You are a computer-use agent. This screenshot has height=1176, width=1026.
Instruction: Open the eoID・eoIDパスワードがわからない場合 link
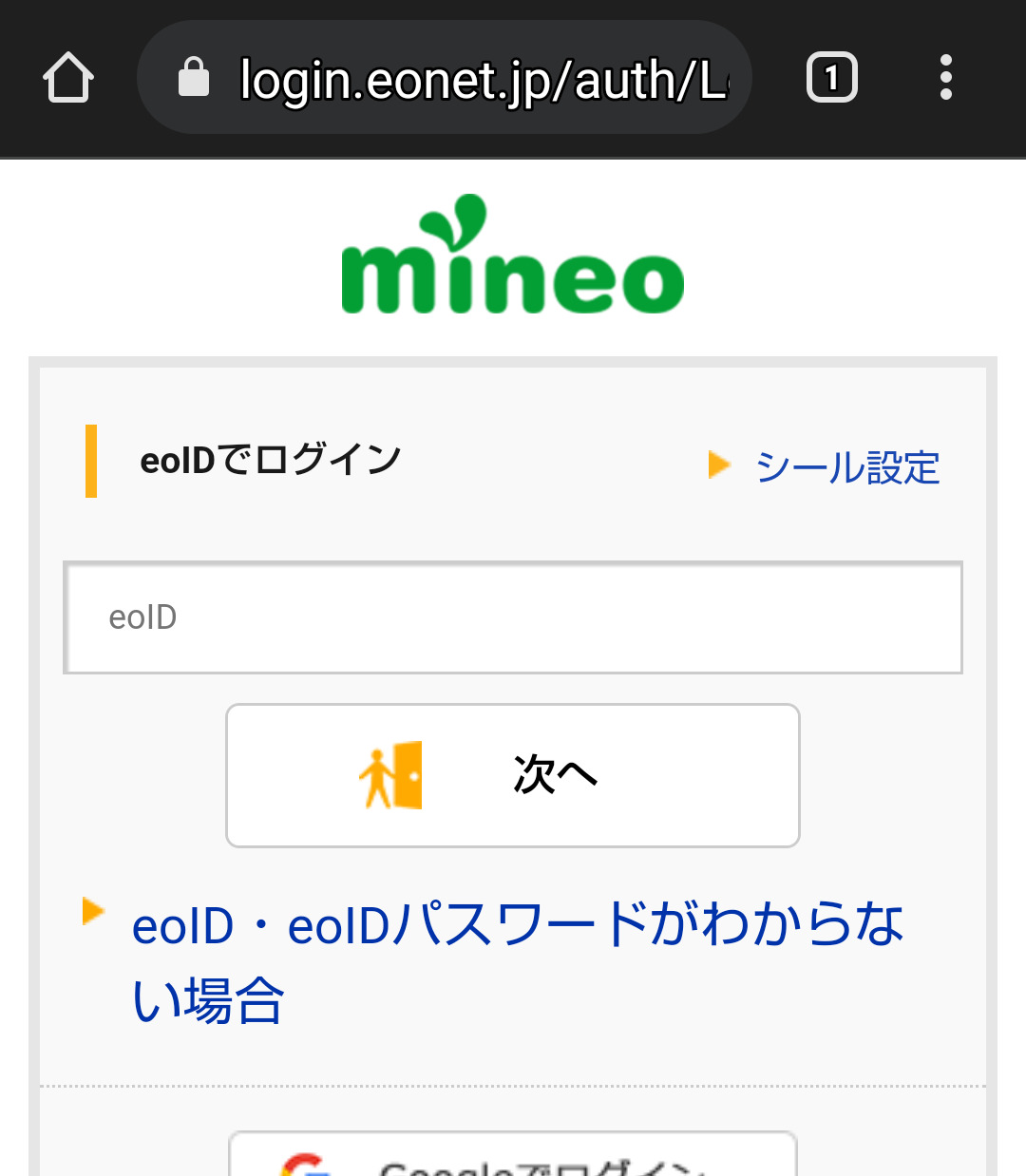click(x=518, y=925)
